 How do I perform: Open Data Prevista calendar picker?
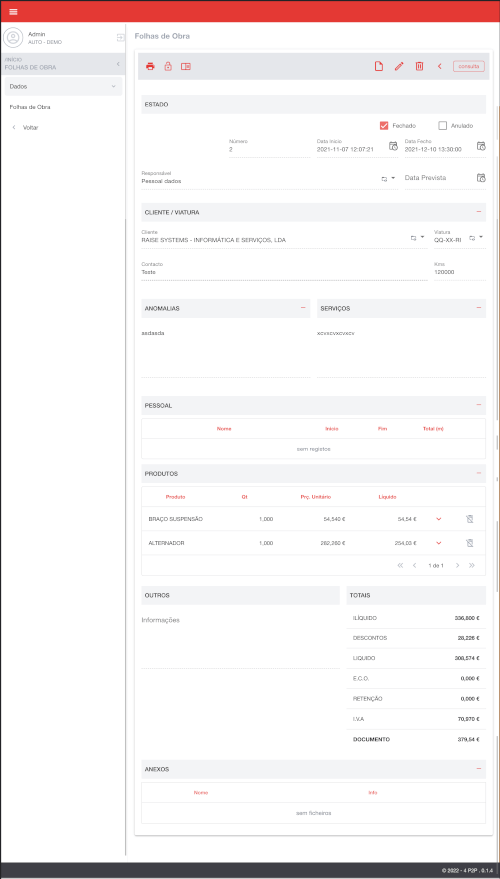pos(481,178)
